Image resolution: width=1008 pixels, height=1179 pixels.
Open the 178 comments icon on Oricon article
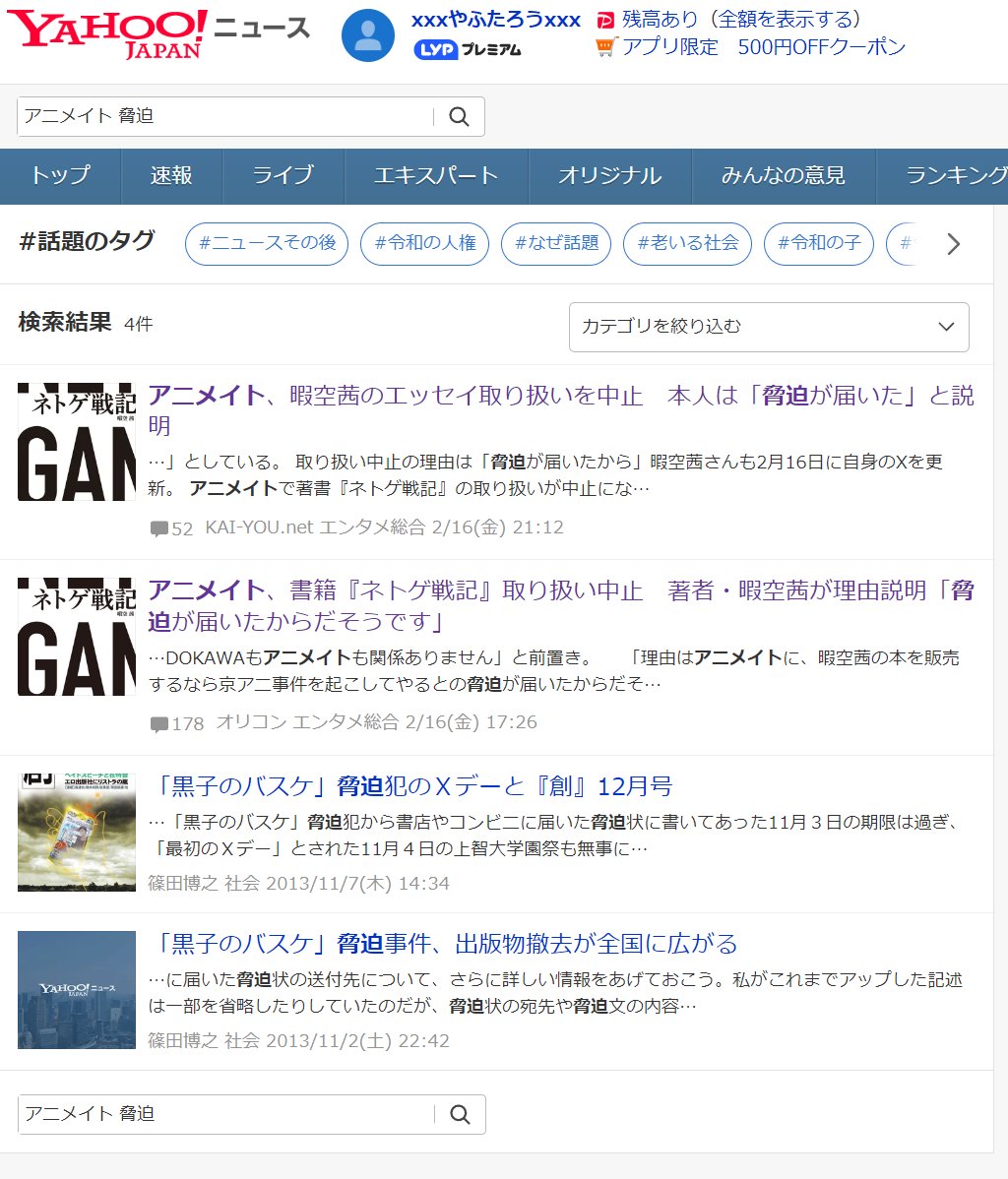point(159,724)
